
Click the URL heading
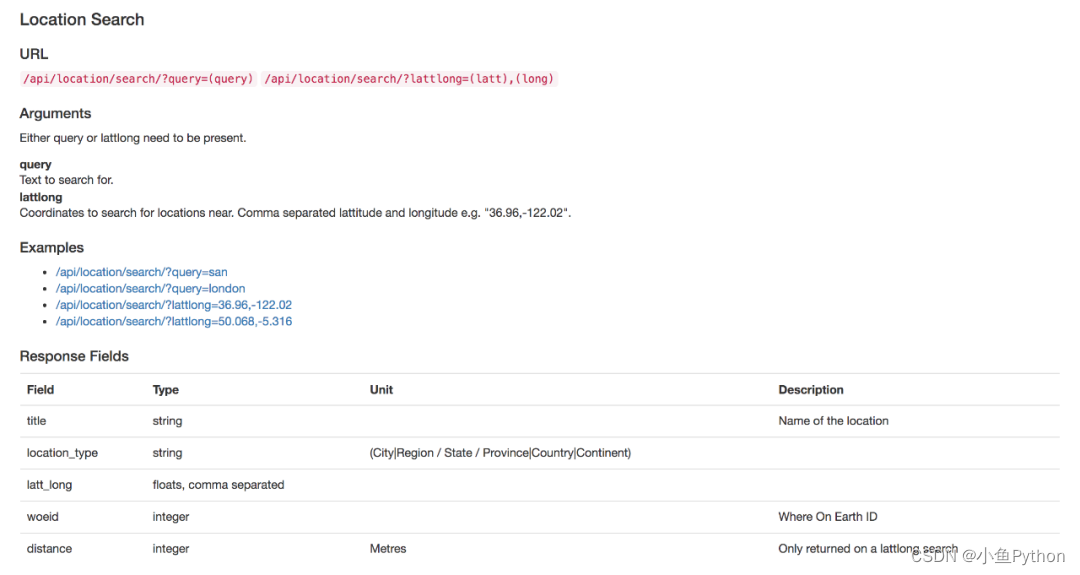coord(34,54)
